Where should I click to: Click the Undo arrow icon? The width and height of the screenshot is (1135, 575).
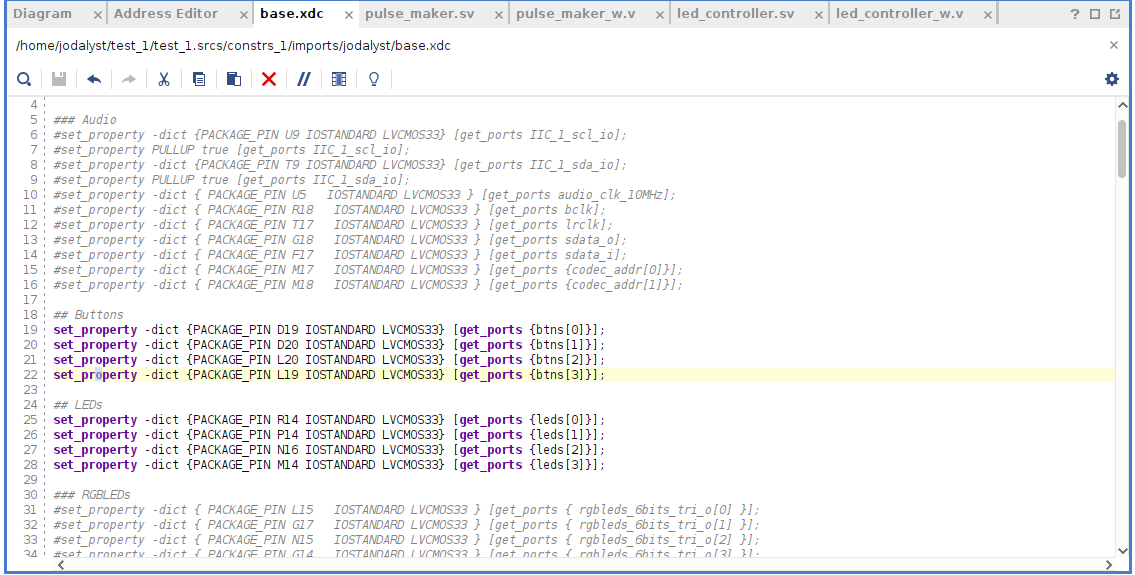[94, 79]
